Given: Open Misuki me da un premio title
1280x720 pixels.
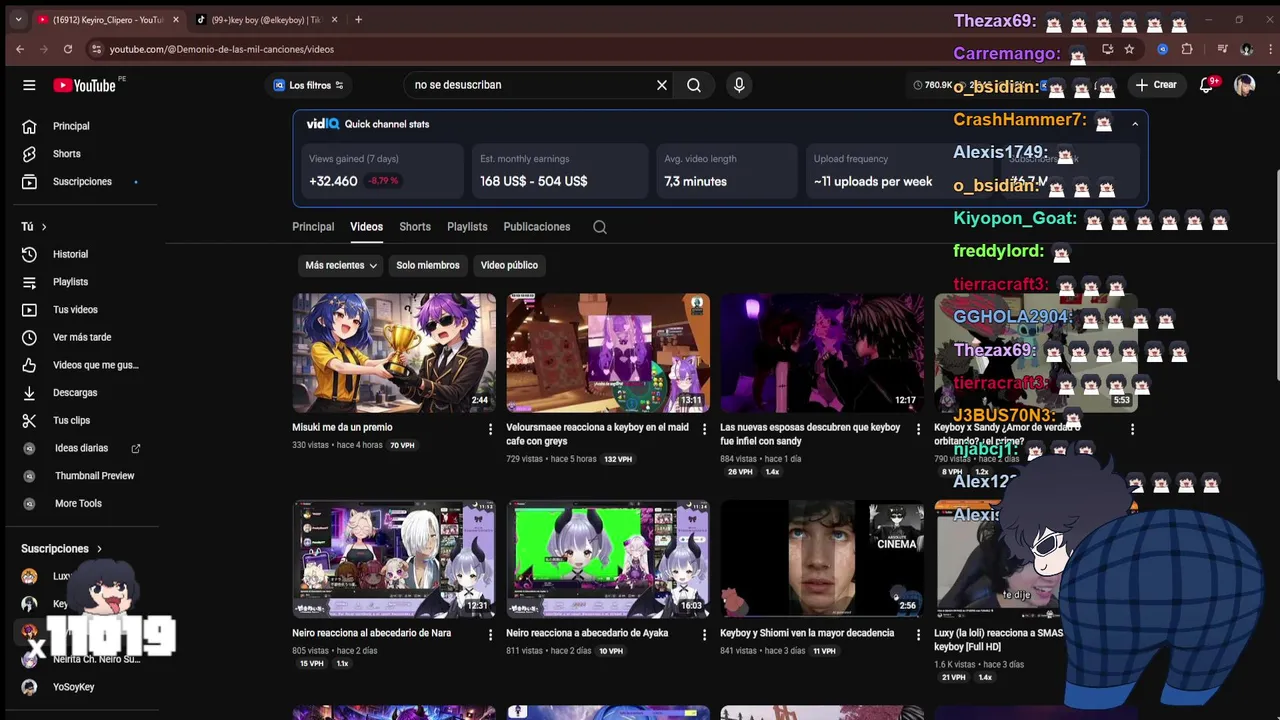Looking at the screenshot, I should (342, 427).
